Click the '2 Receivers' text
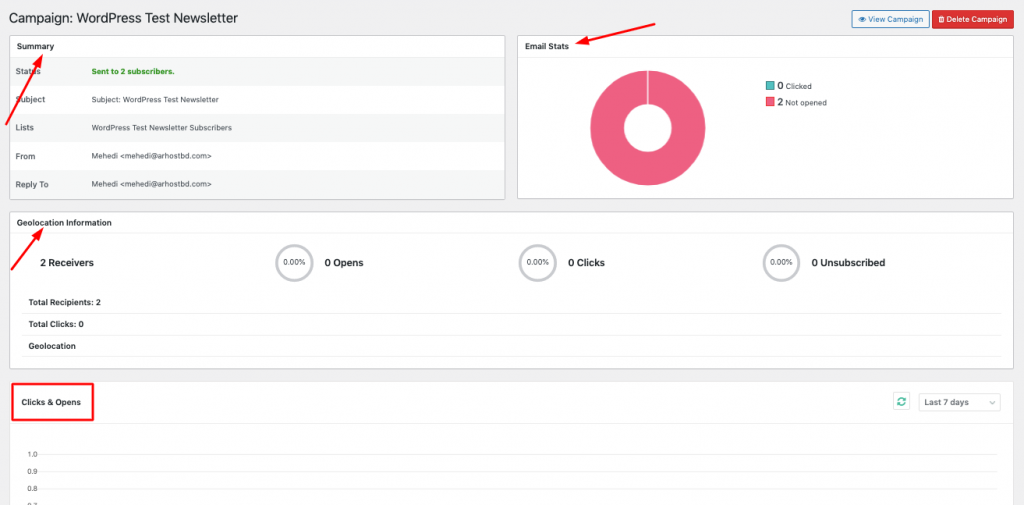The height and width of the screenshot is (505, 1024). pyautogui.click(x=67, y=263)
